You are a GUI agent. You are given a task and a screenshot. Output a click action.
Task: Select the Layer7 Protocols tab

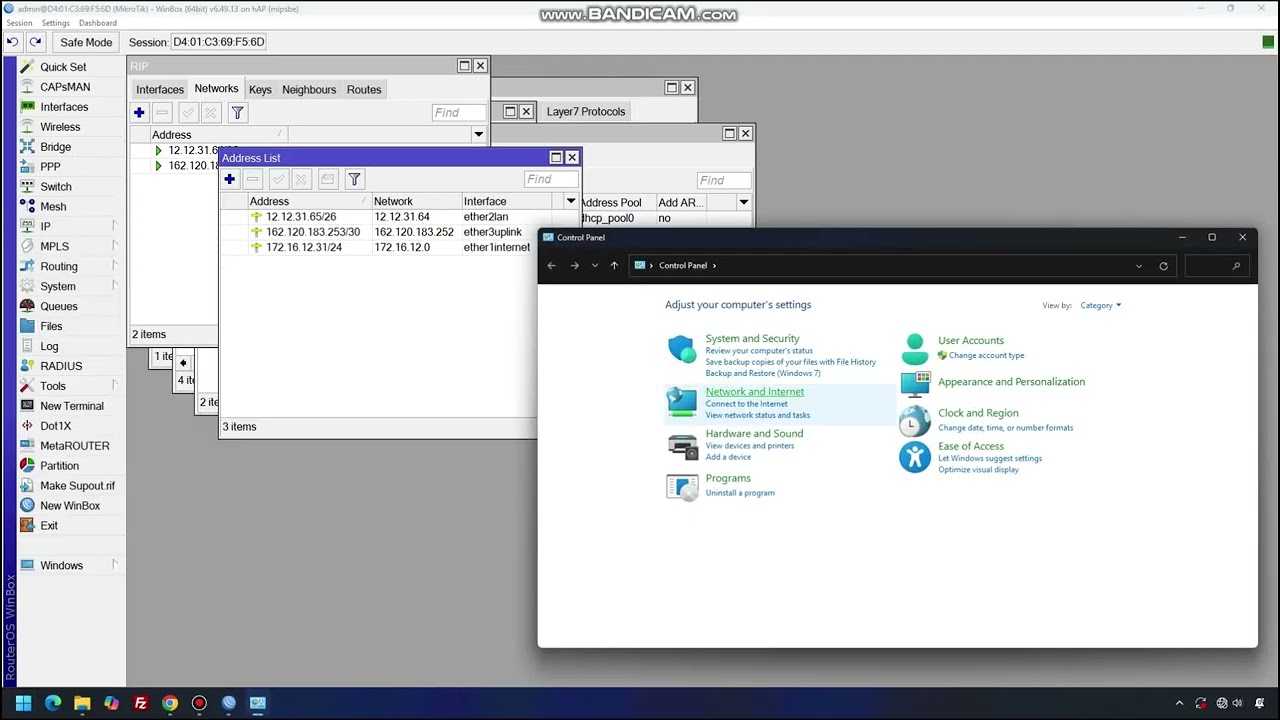click(x=586, y=111)
